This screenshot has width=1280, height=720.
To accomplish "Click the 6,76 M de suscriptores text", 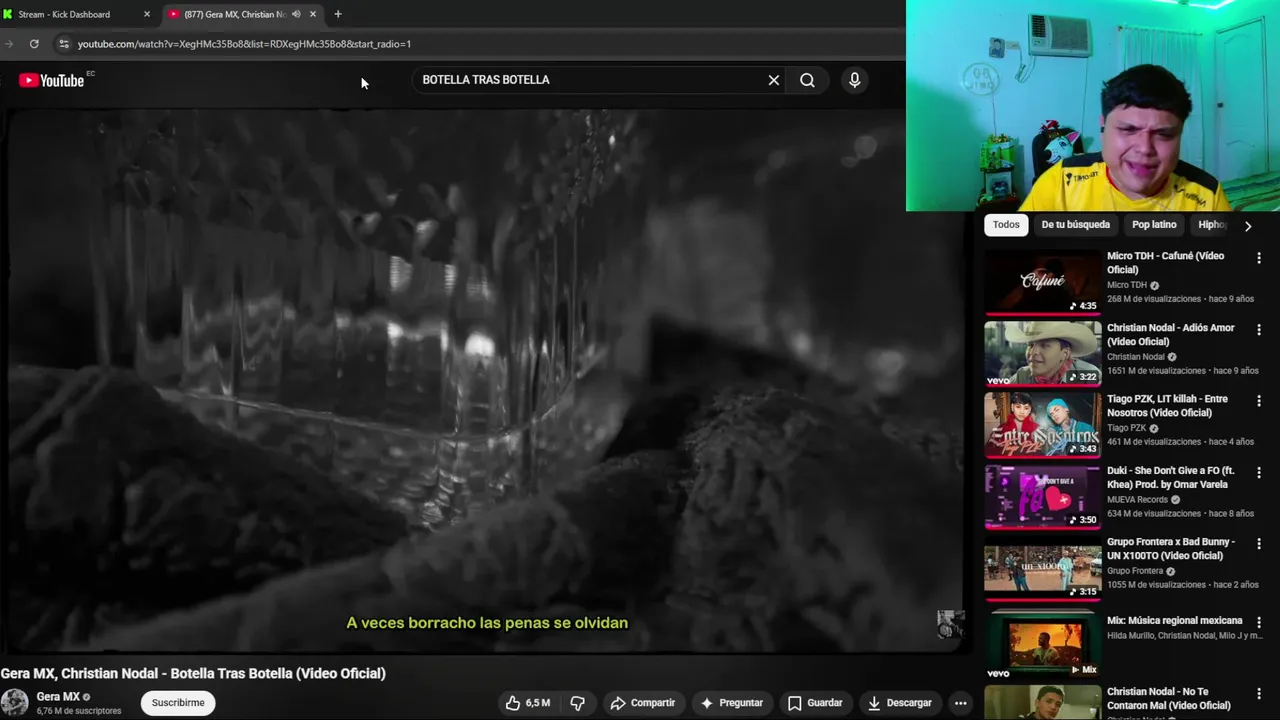I will (x=79, y=711).
